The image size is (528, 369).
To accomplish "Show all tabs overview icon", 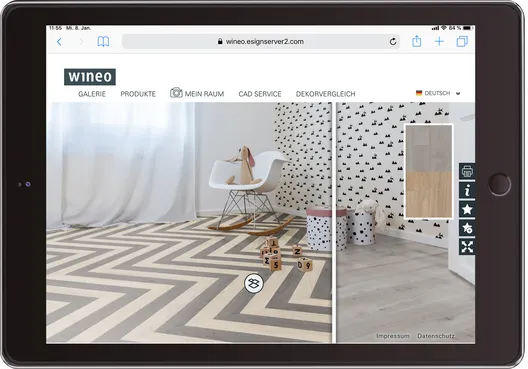I will coord(462,41).
